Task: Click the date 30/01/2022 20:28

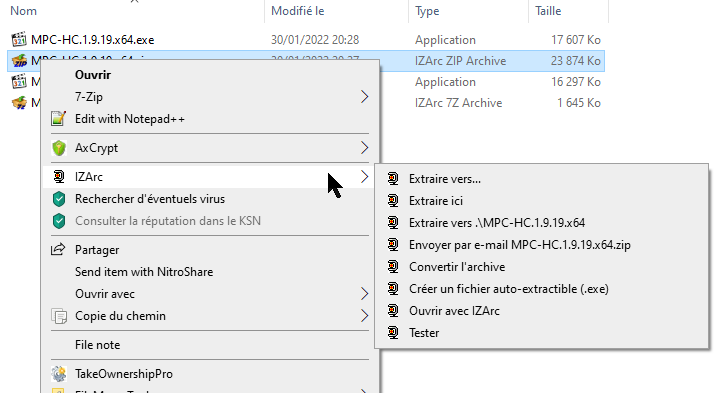Action: [x=315, y=40]
